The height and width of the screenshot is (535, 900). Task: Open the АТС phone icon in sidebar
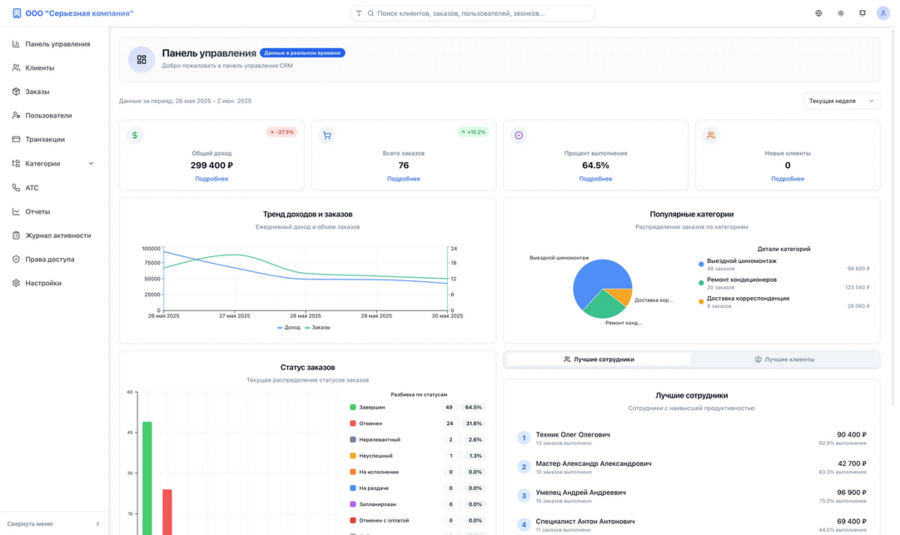16,188
